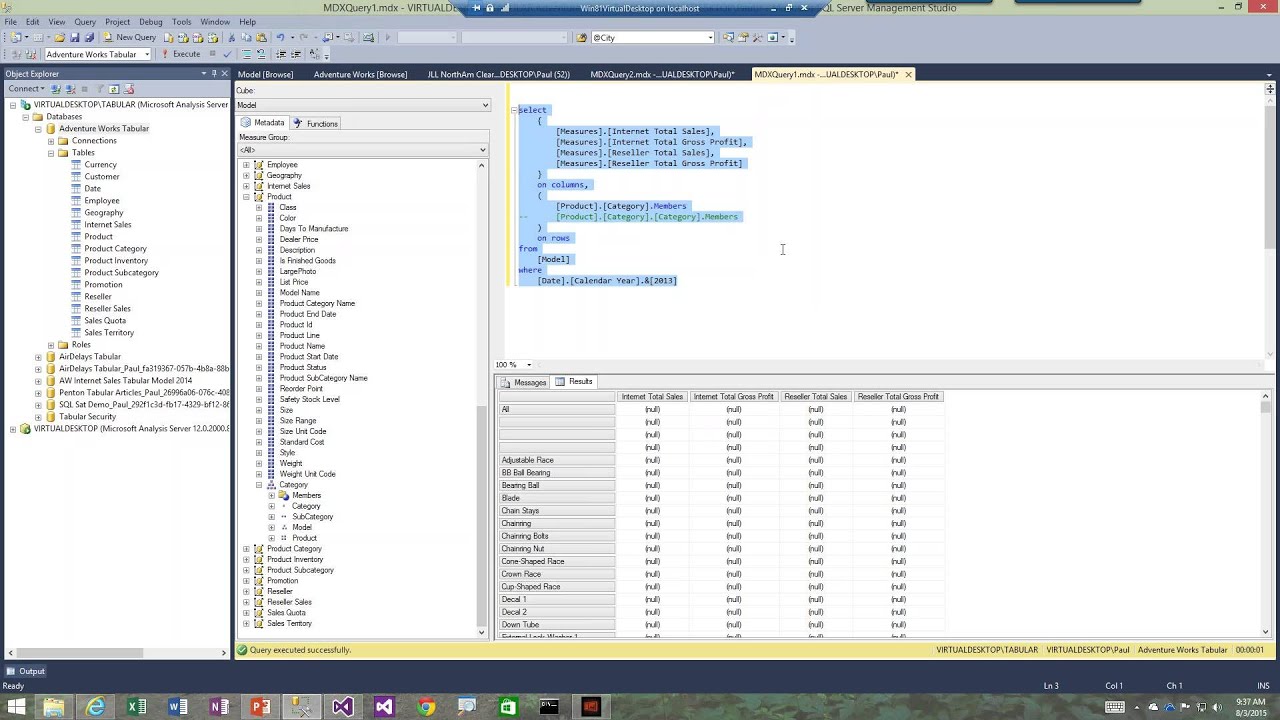Click the Find in Files icon
Image resolution: width=1280 pixels, height=720 pixels.
[x=582, y=37]
